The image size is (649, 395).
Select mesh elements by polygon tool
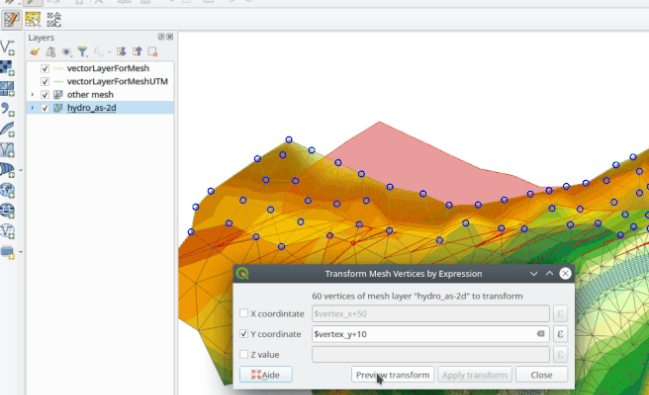coord(33,19)
